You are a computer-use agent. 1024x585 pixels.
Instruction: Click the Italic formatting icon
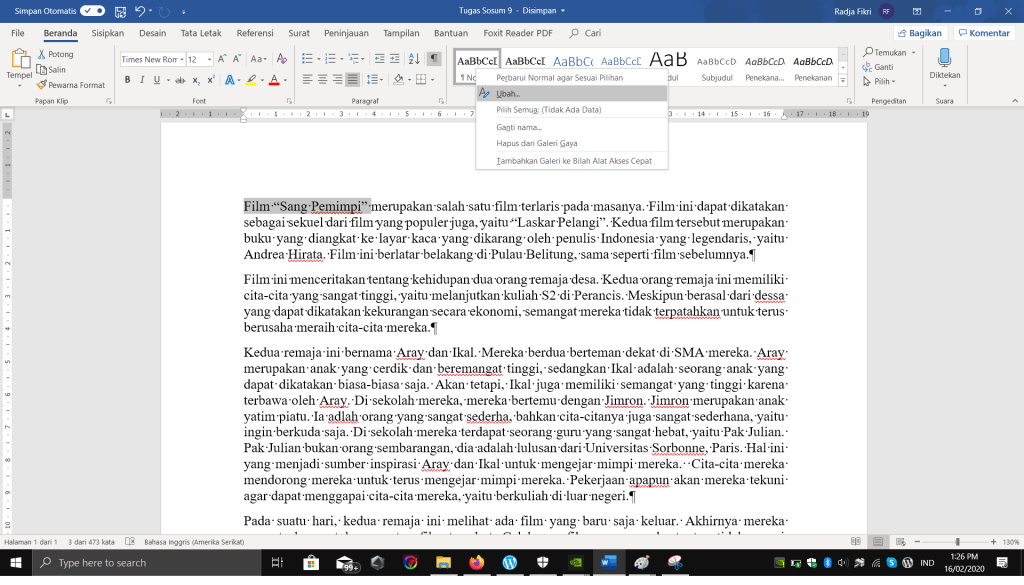click(x=140, y=80)
